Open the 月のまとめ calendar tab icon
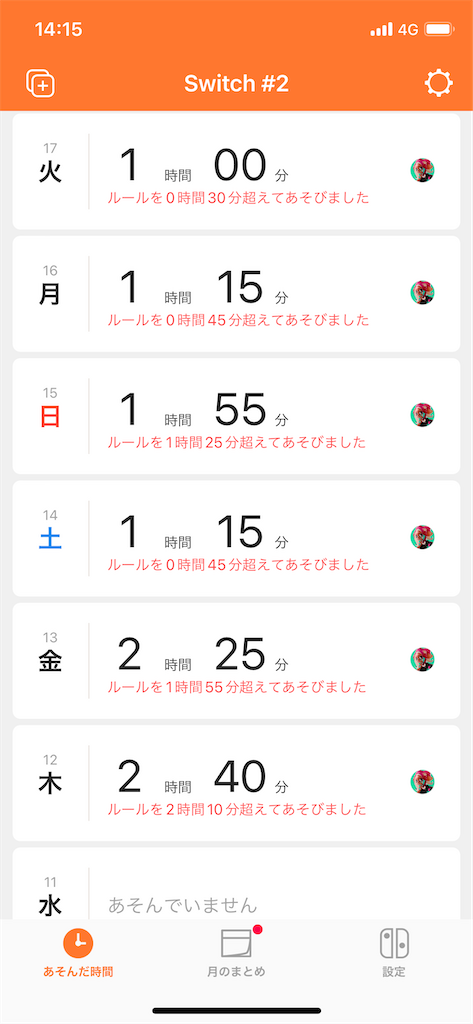The width and height of the screenshot is (473, 1024). 236,944
